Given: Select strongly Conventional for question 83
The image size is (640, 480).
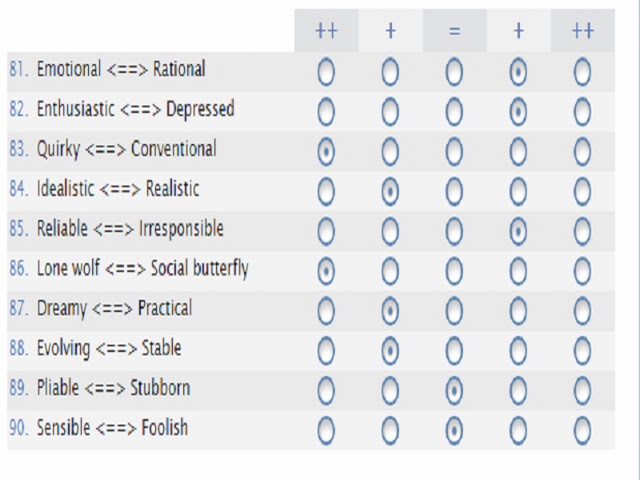Looking at the screenshot, I should coord(582,152).
